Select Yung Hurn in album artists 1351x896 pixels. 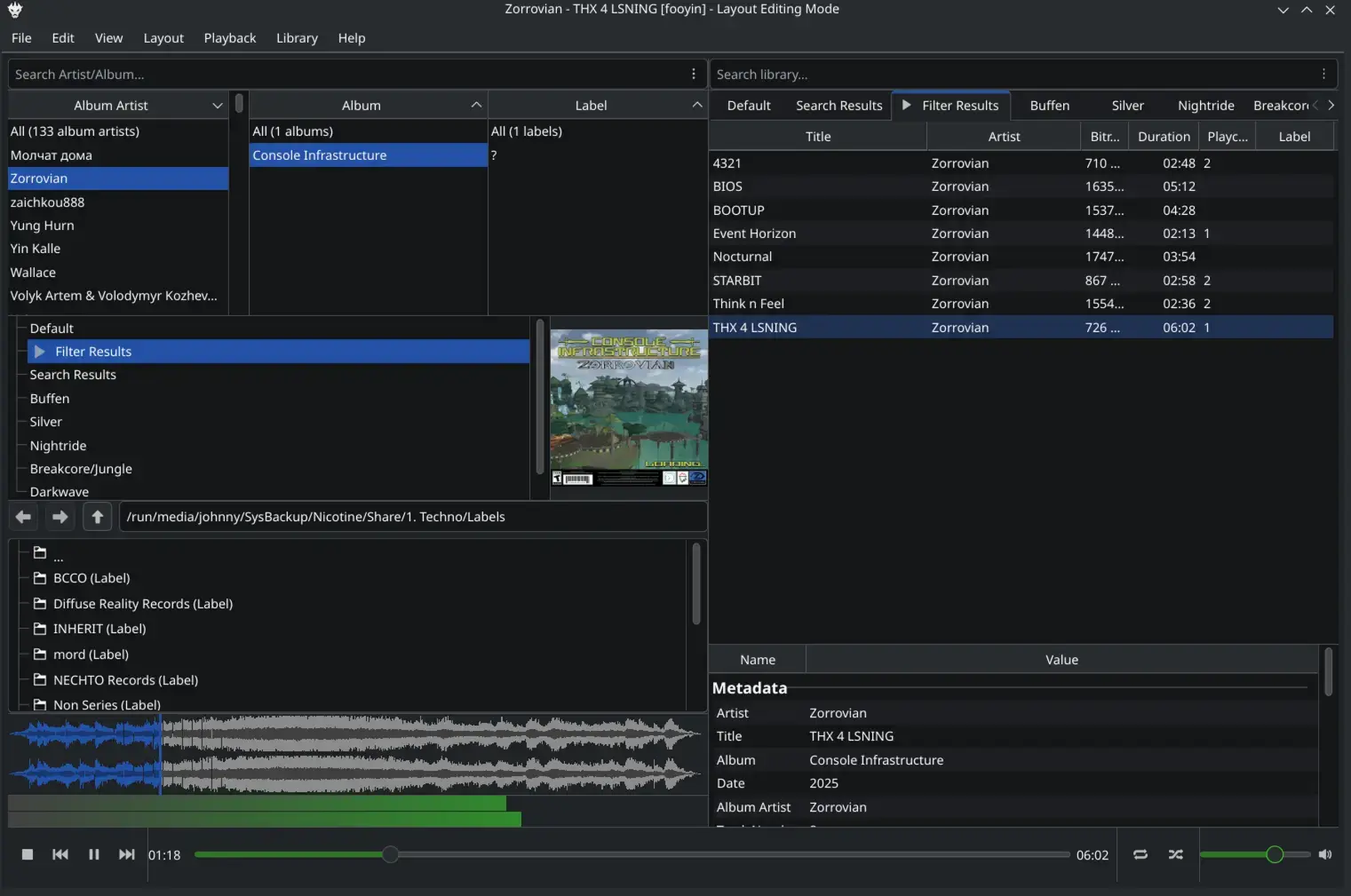tap(42, 226)
